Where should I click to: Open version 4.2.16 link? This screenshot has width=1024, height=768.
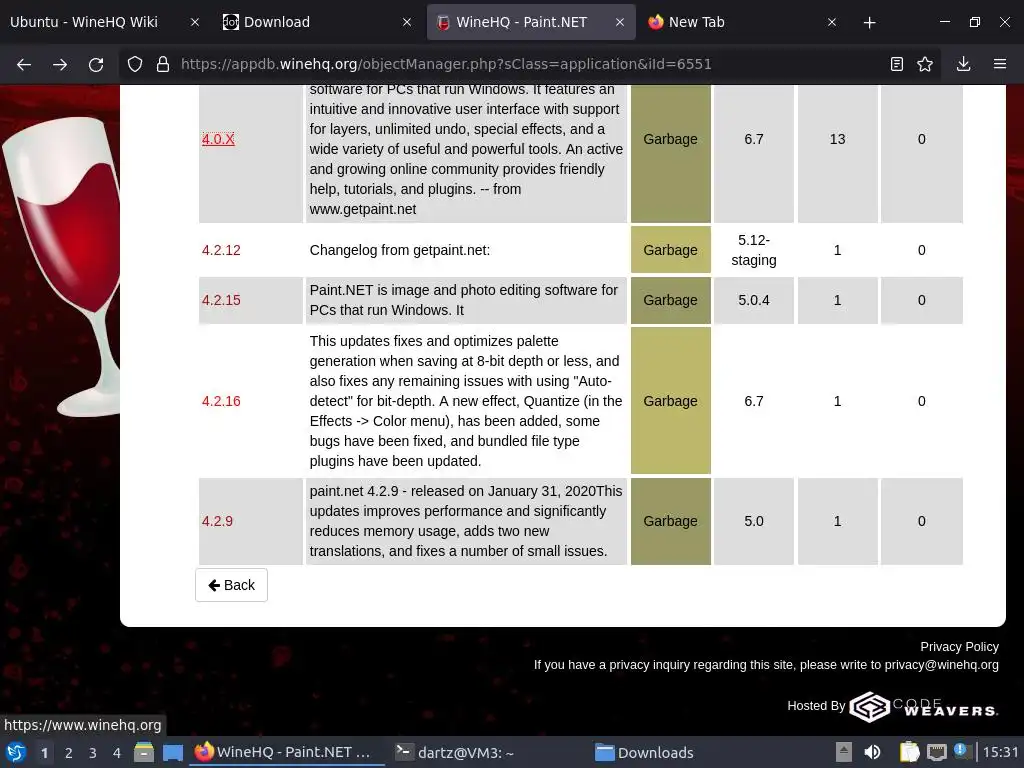click(x=221, y=401)
